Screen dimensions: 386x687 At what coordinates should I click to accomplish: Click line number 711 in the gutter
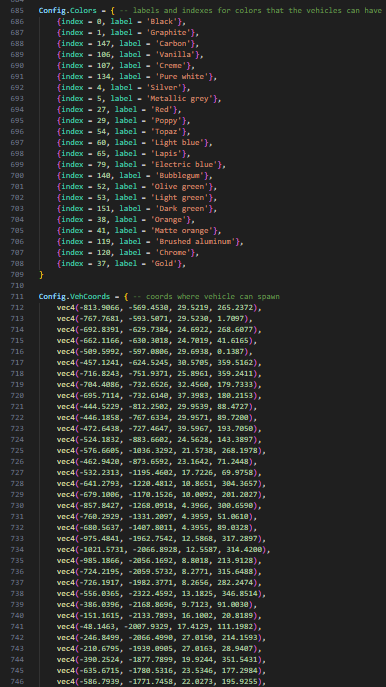pos(17,297)
